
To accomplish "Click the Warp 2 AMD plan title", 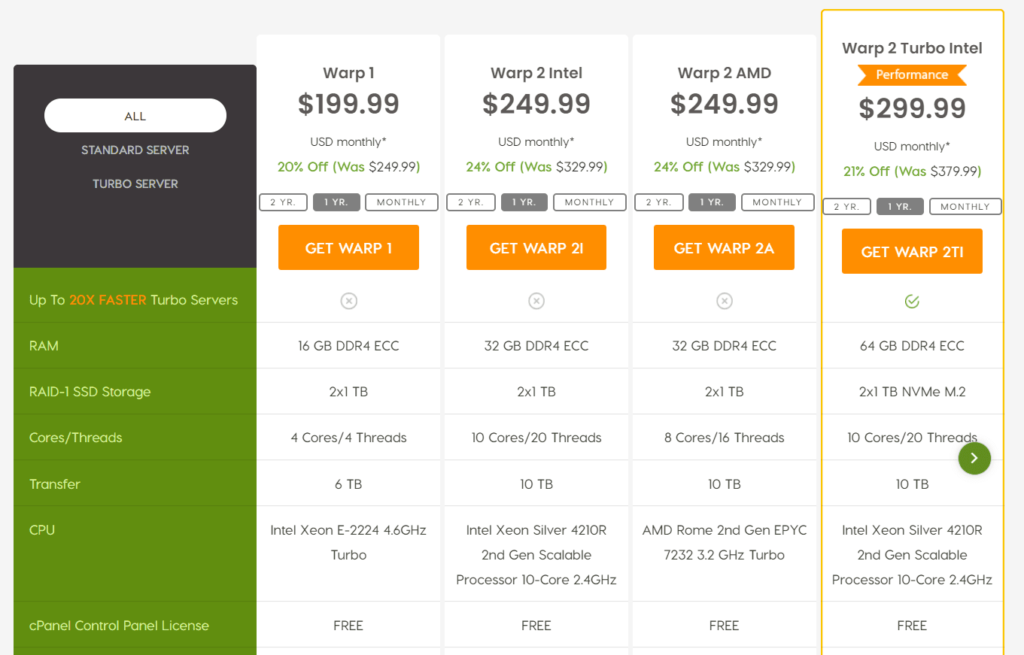I will pos(724,73).
